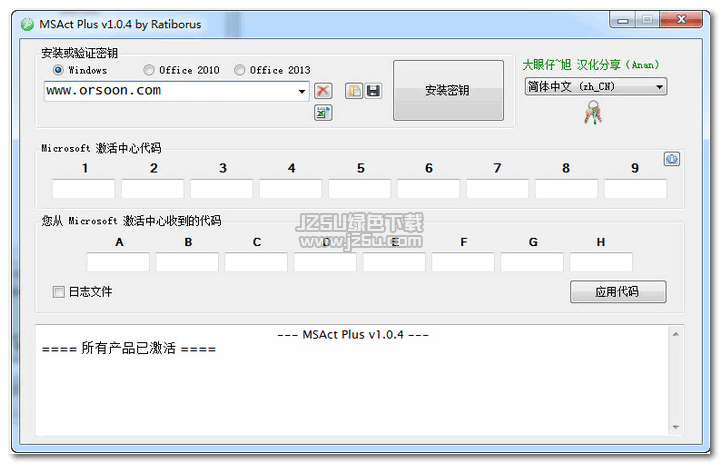Viewport: 721px width, 465px height.
Task: Click the MSAct Plus title bar app icon
Action: point(27,24)
